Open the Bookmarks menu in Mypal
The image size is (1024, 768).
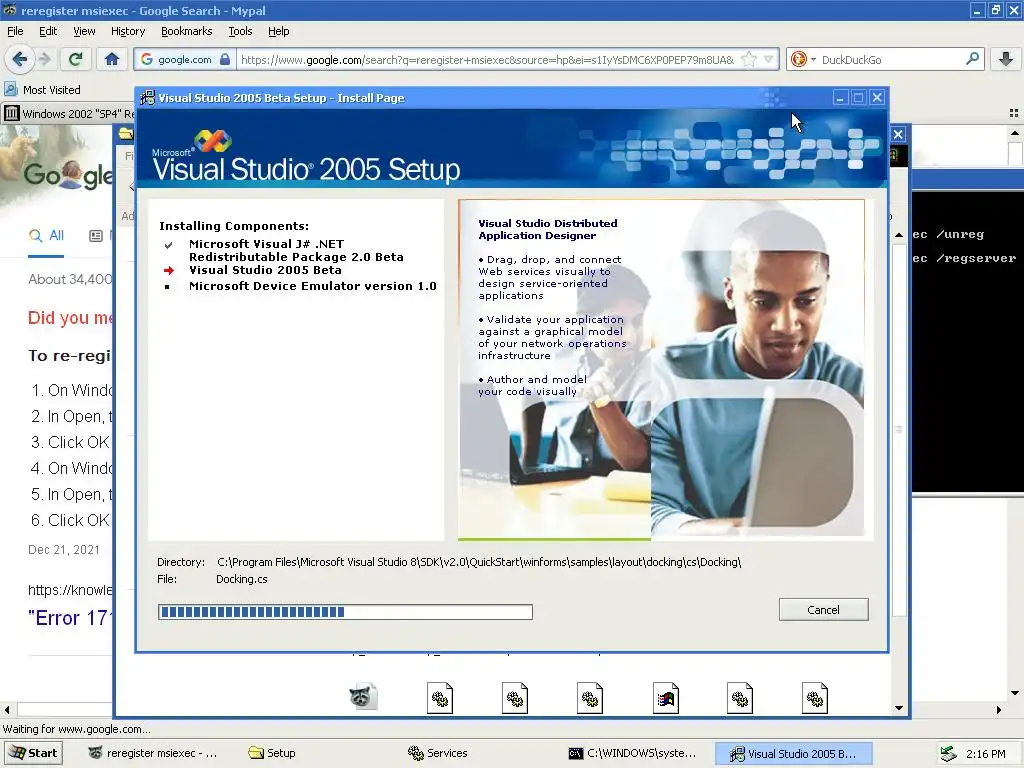coord(186,31)
